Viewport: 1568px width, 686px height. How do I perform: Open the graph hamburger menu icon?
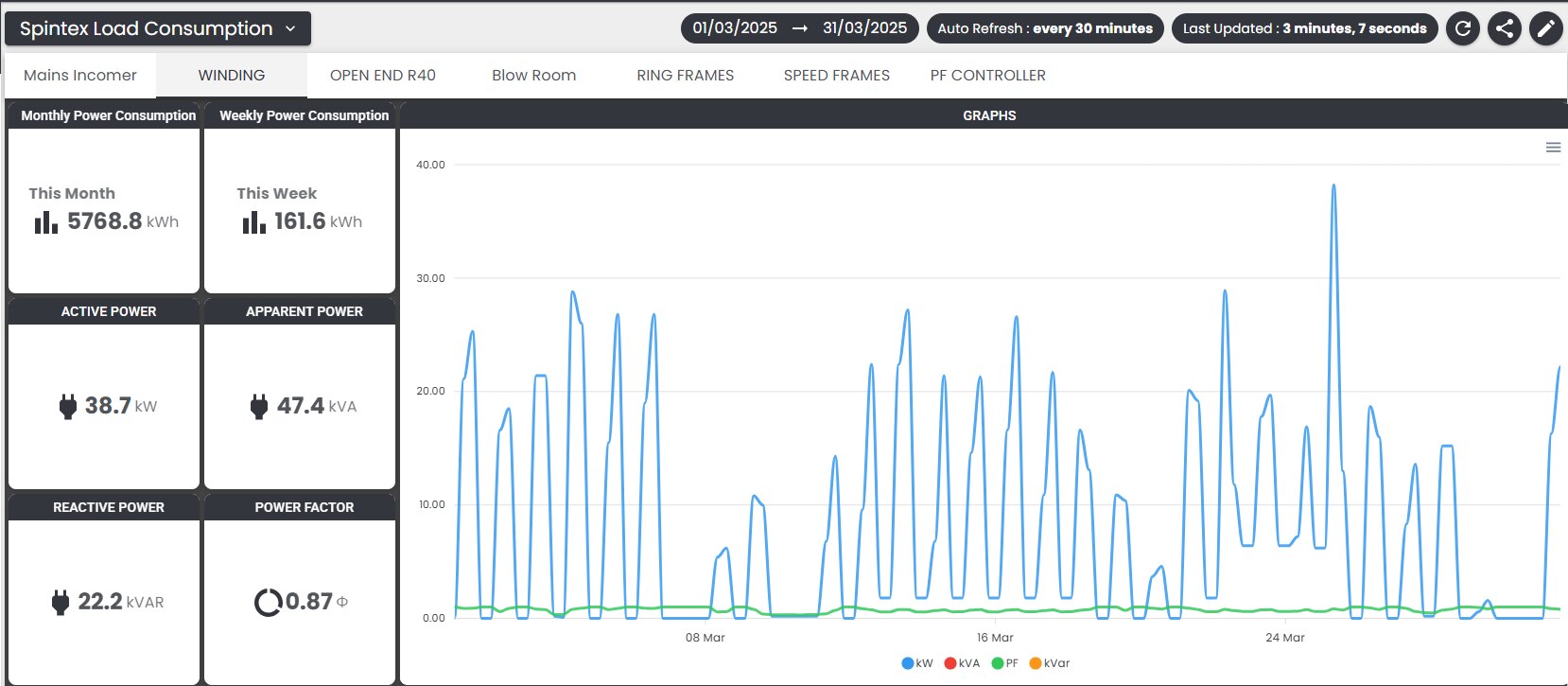point(1553,148)
